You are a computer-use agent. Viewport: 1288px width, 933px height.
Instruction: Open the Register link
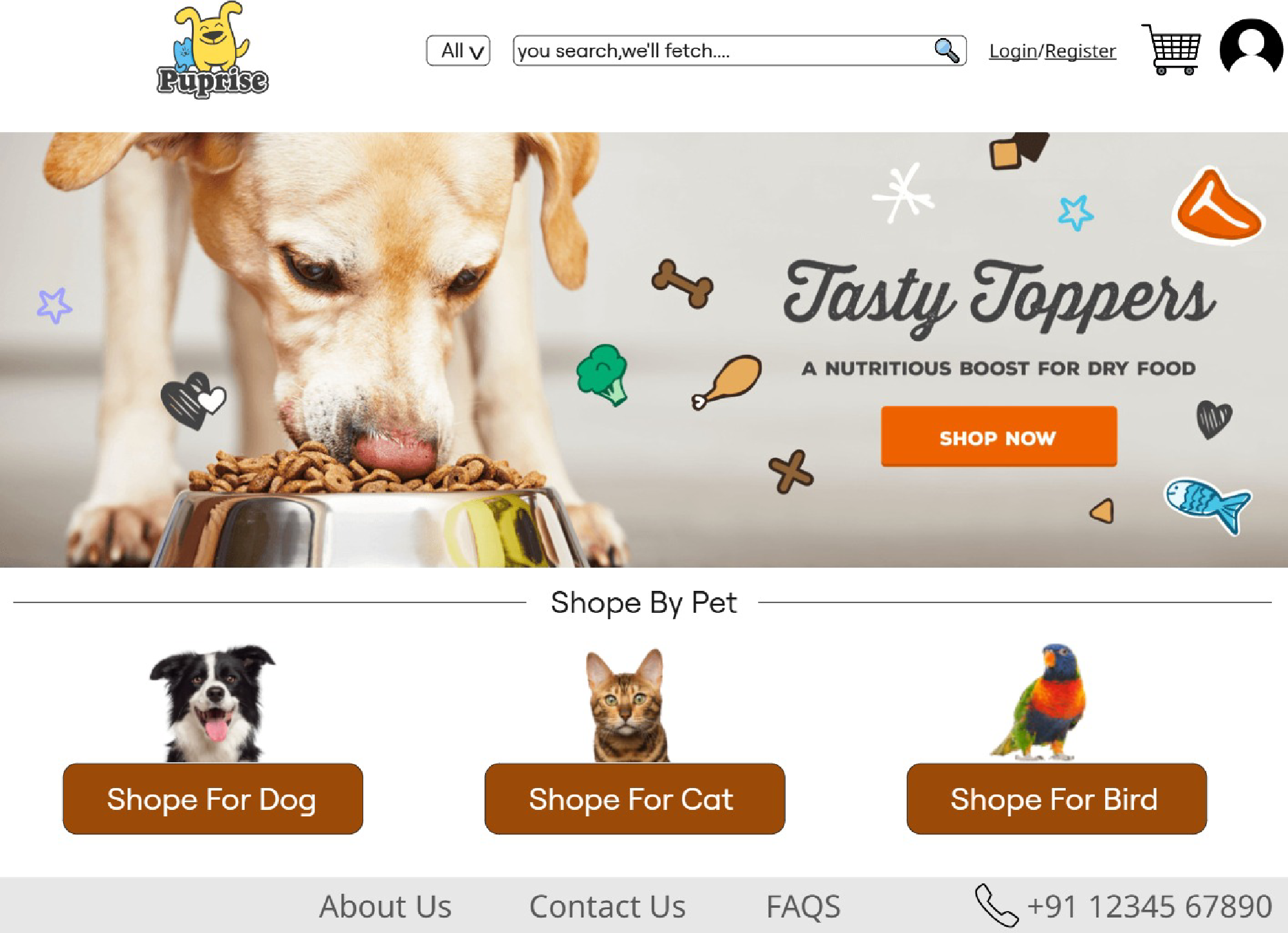[x=1080, y=51]
